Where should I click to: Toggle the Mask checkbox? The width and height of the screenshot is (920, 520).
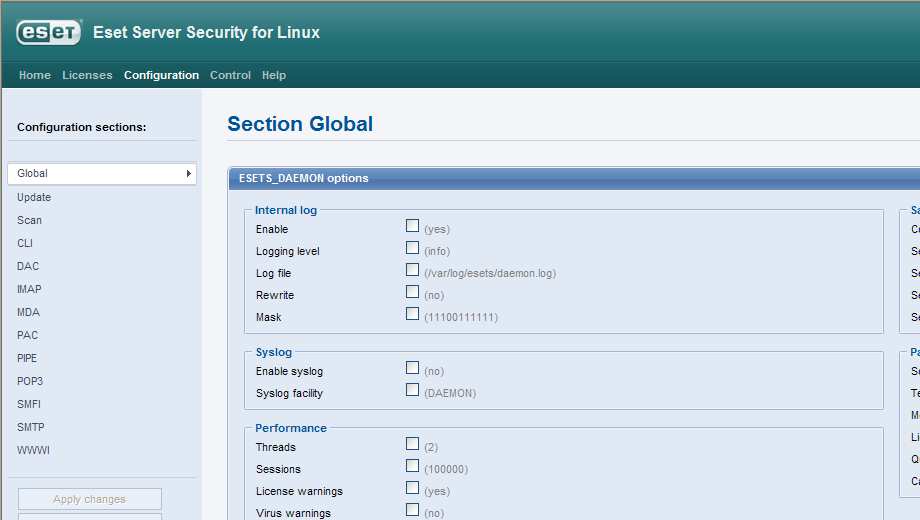coord(412,313)
